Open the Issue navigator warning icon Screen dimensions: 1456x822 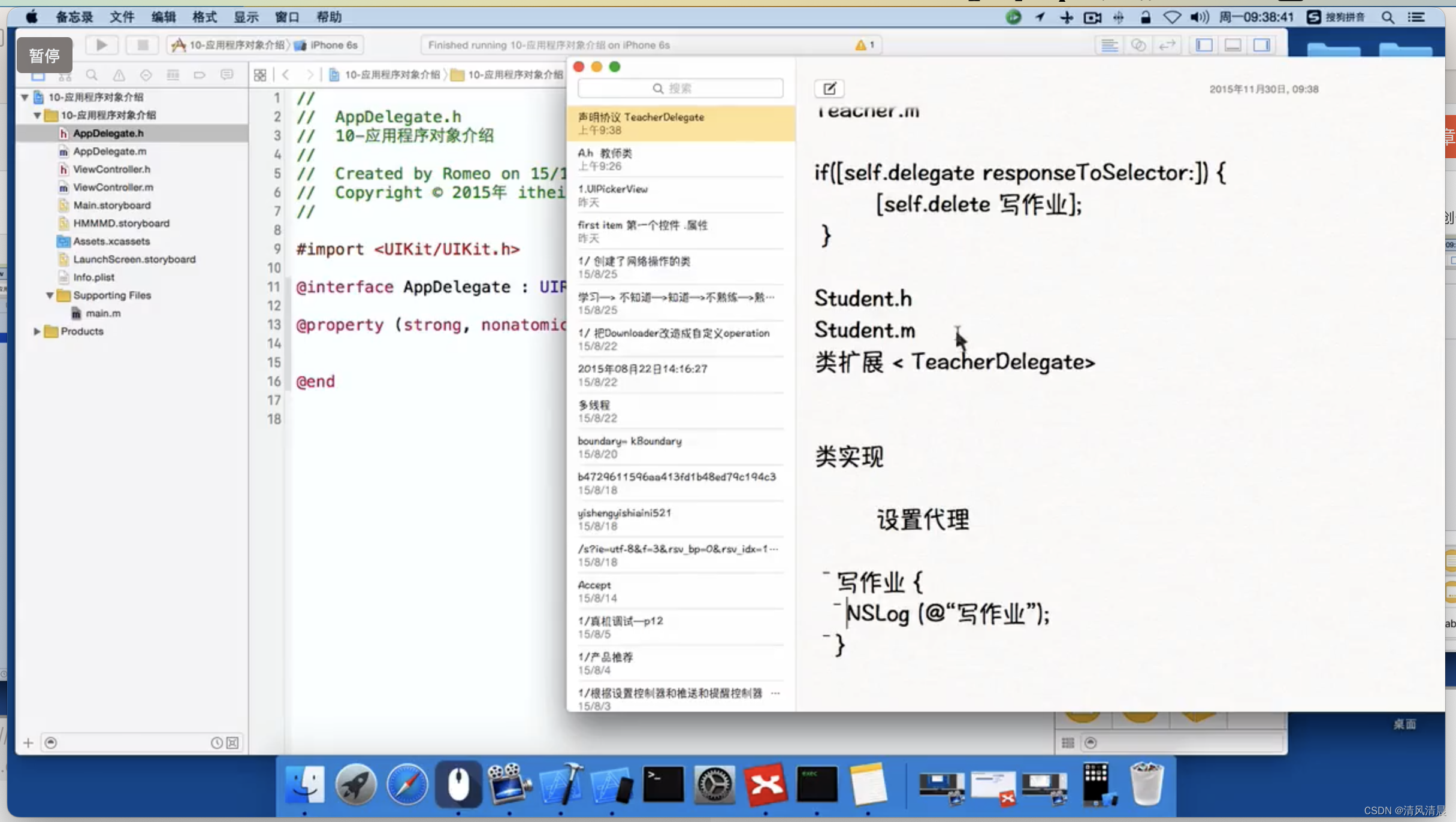119,75
